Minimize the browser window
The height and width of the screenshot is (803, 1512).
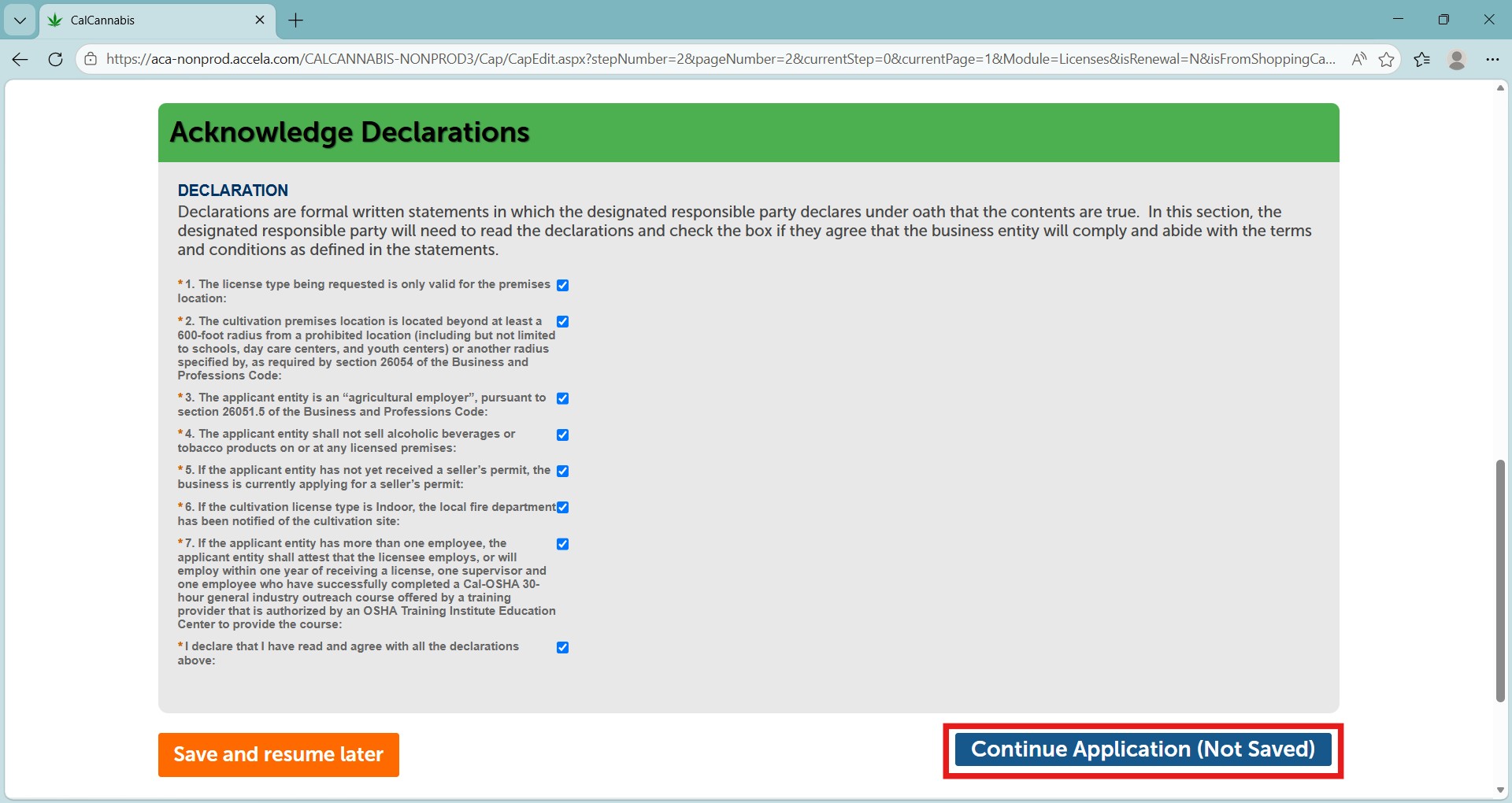(1398, 20)
